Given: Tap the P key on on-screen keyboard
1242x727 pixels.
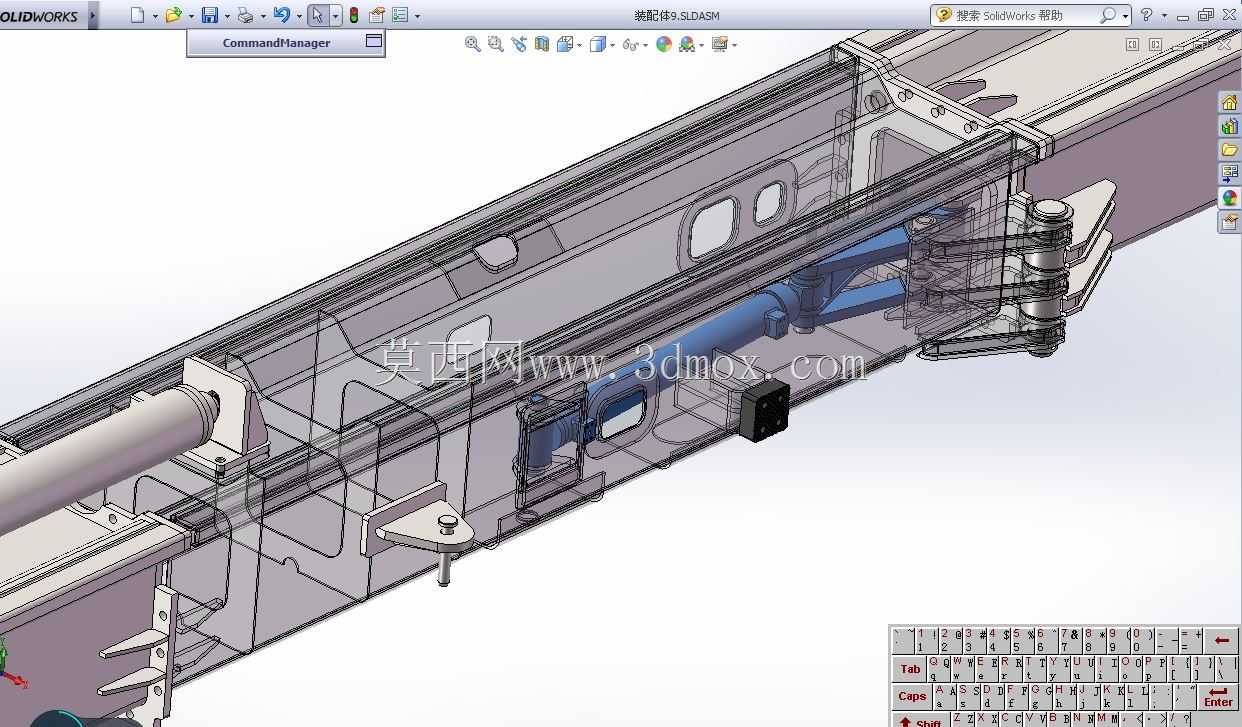Looking at the screenshot, I should pos(1154,668).
